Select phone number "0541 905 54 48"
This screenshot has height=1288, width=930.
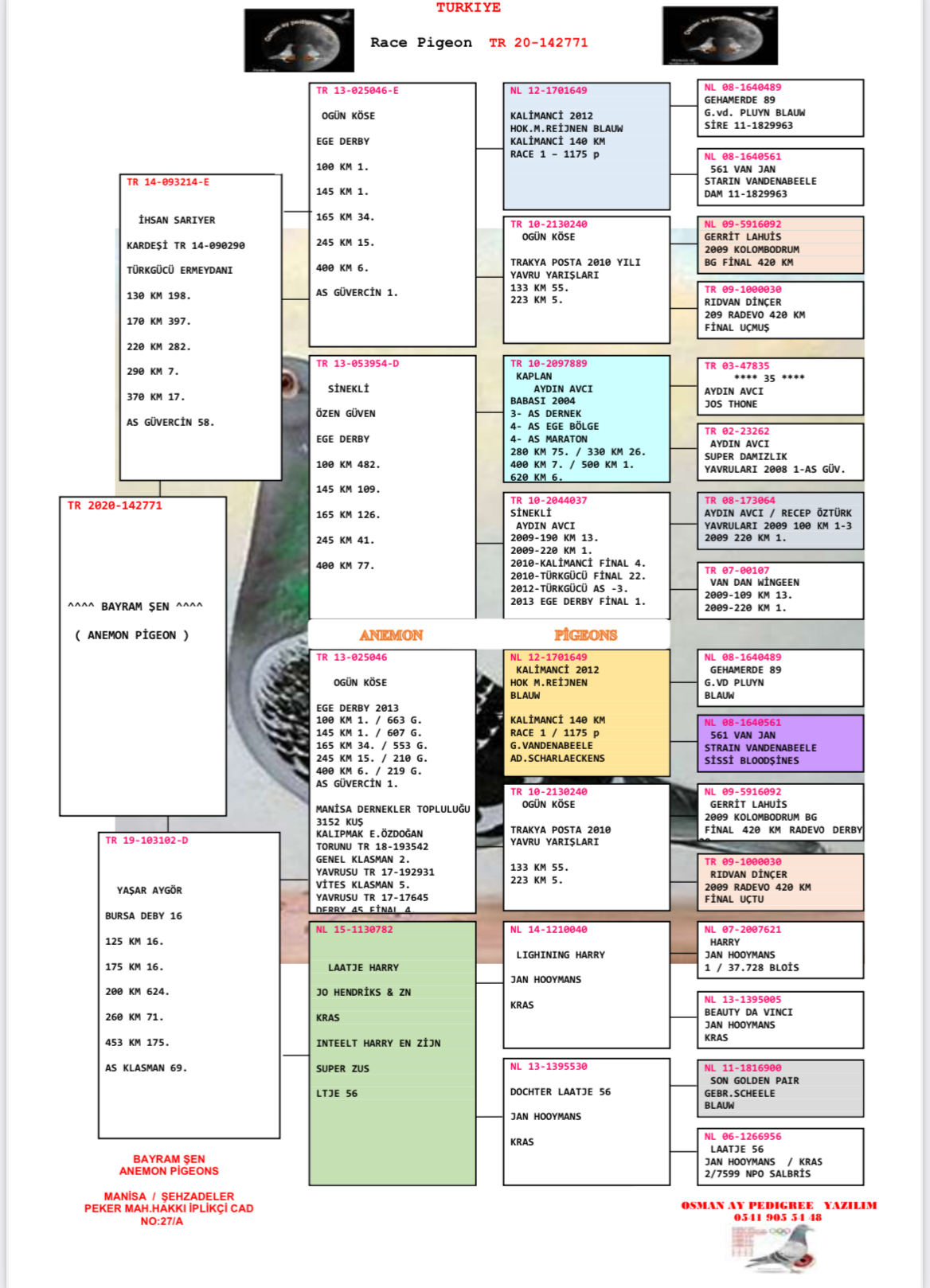(778, 1217)
